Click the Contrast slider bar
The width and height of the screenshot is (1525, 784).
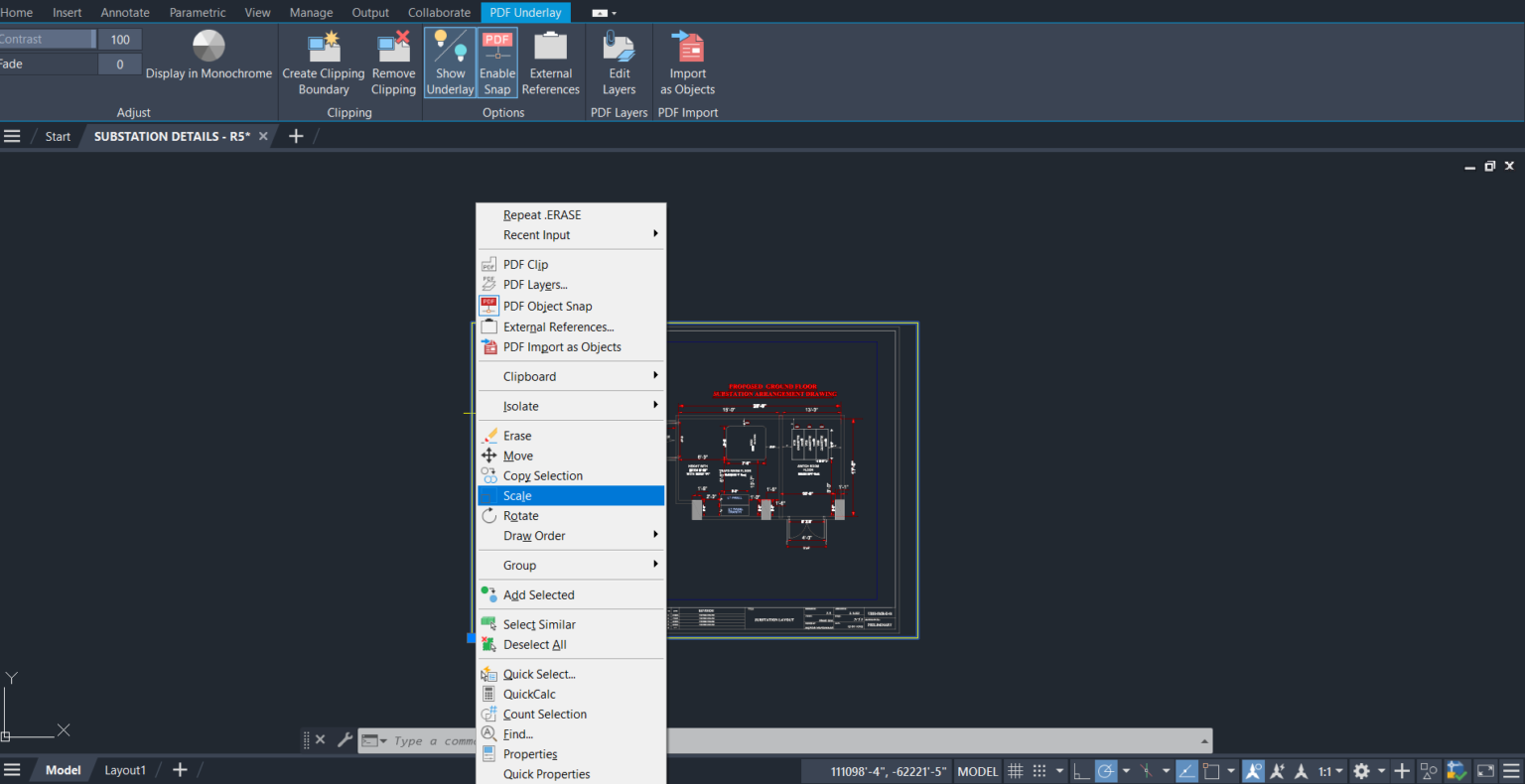48,39
